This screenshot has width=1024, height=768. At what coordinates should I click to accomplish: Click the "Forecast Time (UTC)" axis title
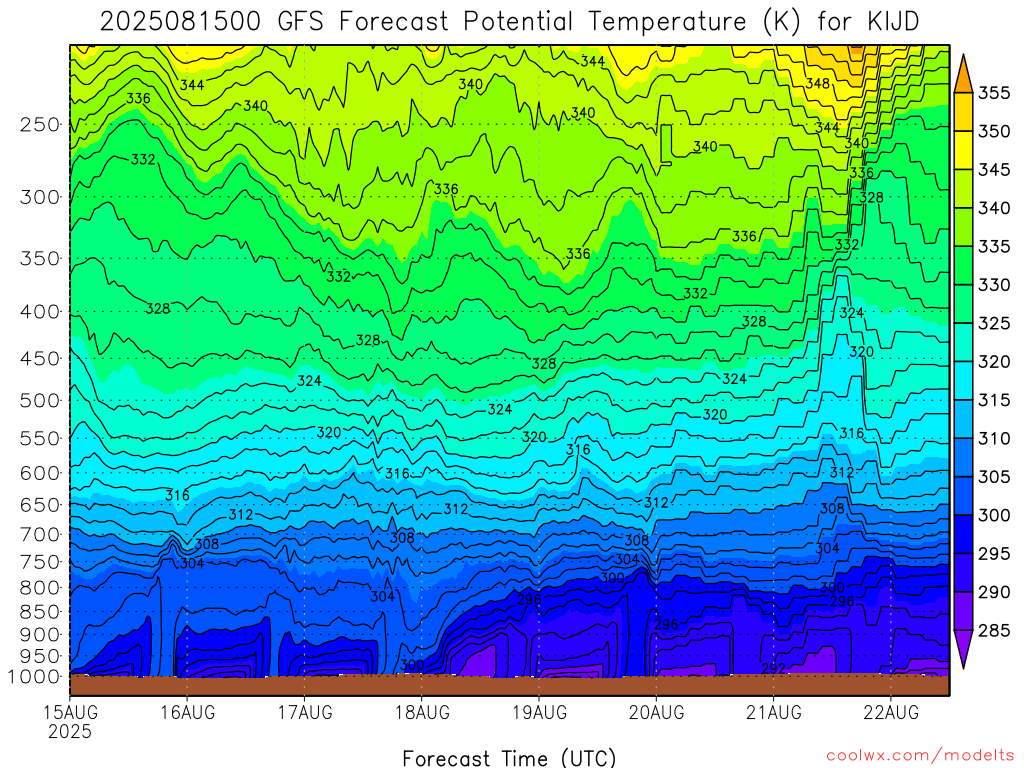[509, 758]
